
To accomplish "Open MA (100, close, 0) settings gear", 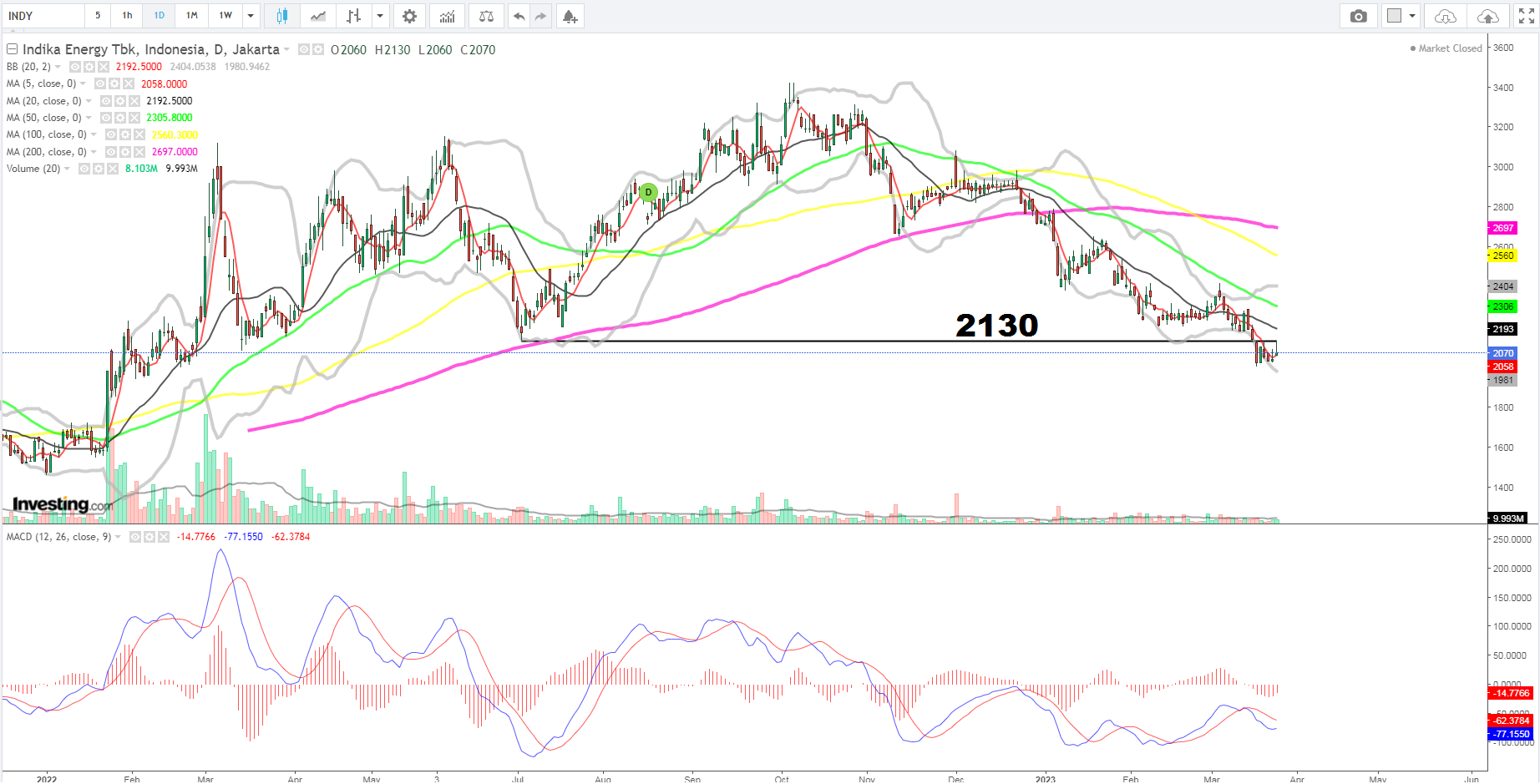I will tap(125, 134).
